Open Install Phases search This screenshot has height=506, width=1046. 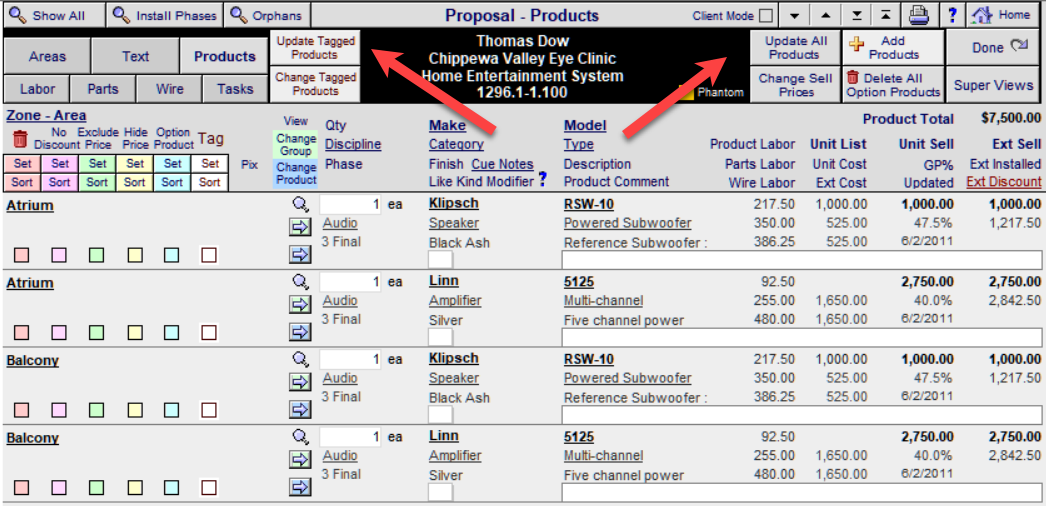point(164,15)
